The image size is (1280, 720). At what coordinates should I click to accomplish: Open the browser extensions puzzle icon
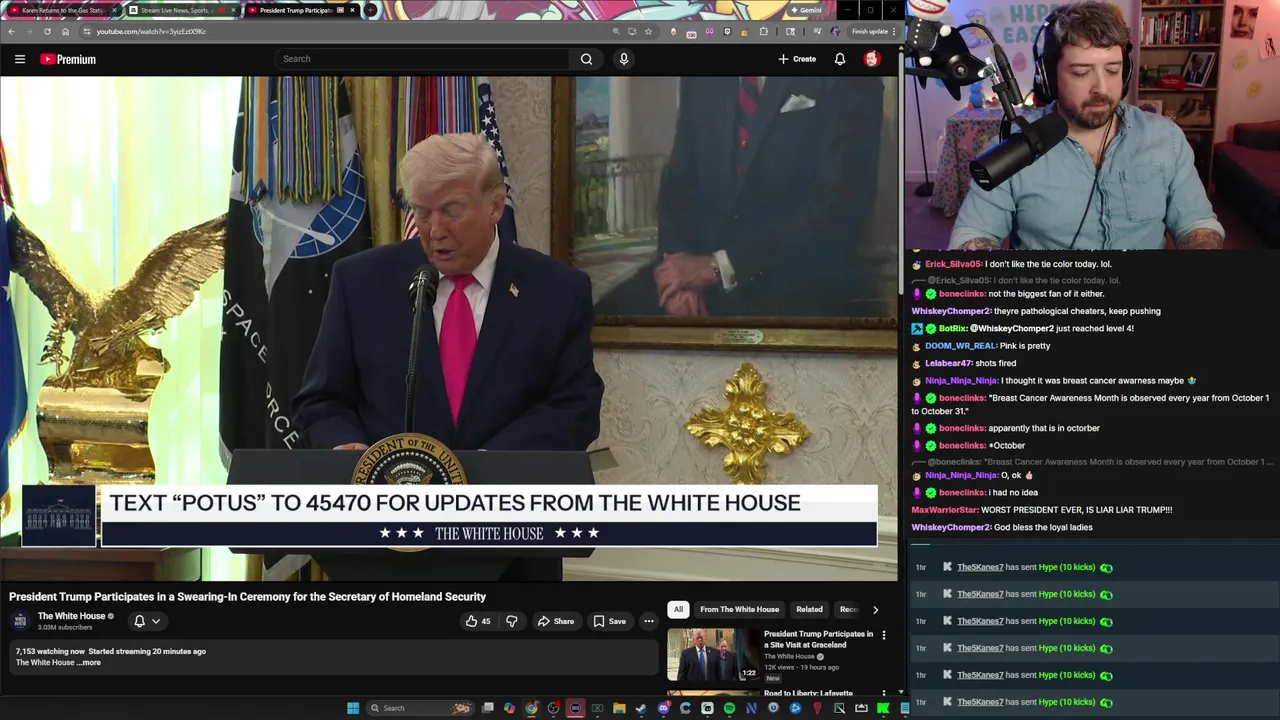[764, 31]
